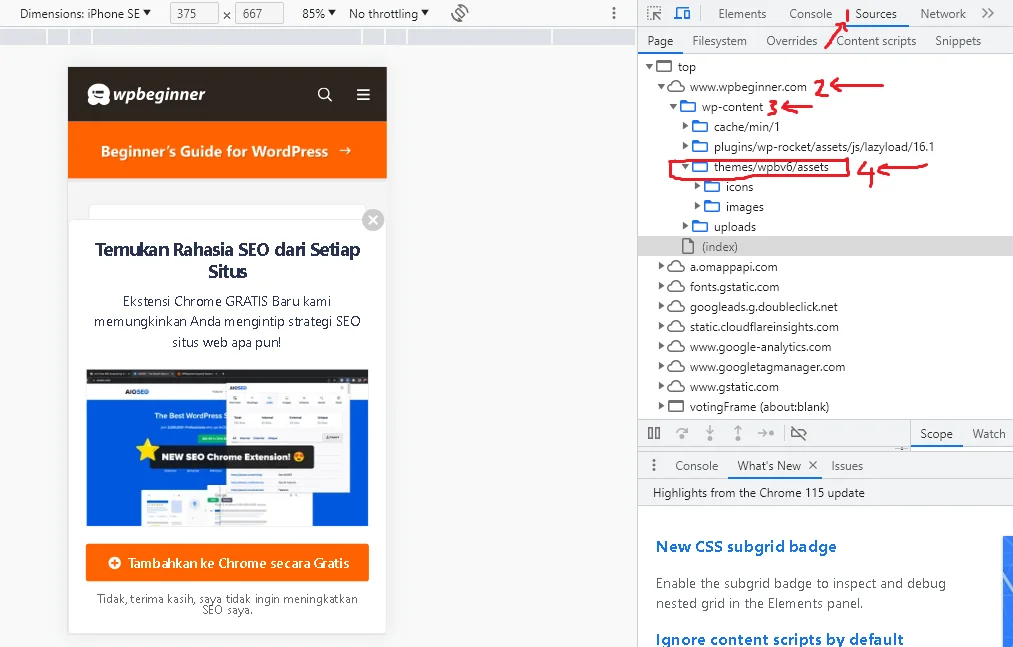Expand the uploads folder
The width and height of the screenshot is (1013, 647).
(x=685, y=226)
